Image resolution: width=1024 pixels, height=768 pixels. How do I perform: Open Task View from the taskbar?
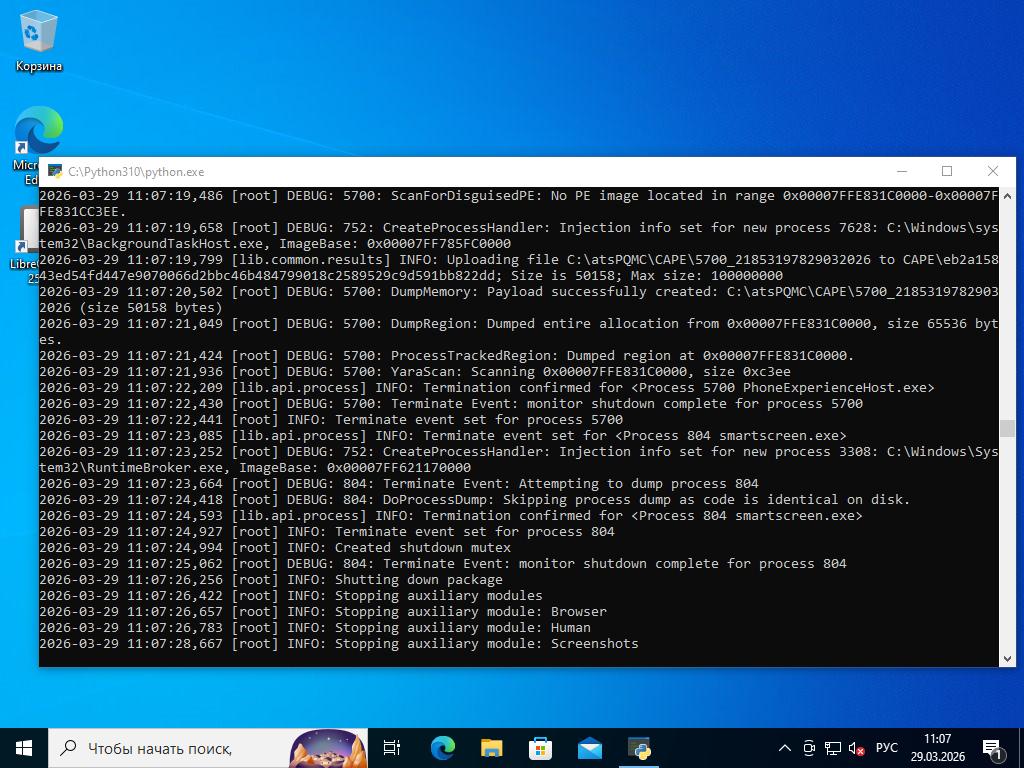pos(392,747)
